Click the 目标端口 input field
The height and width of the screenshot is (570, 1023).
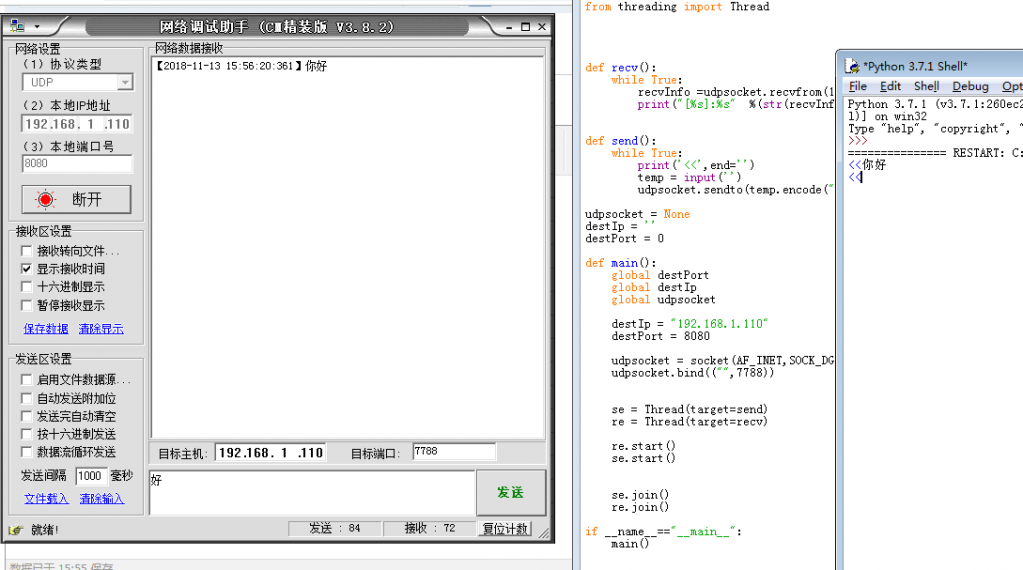452,452
